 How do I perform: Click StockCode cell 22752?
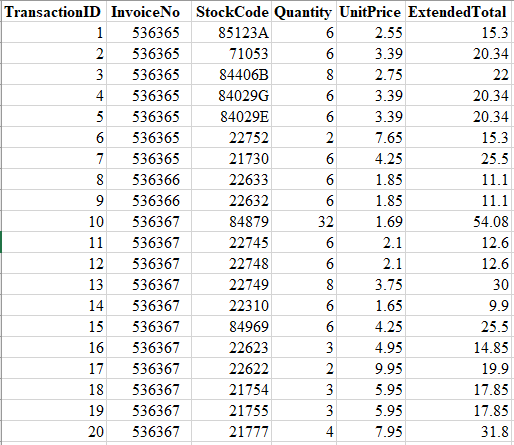click(232, 138)
